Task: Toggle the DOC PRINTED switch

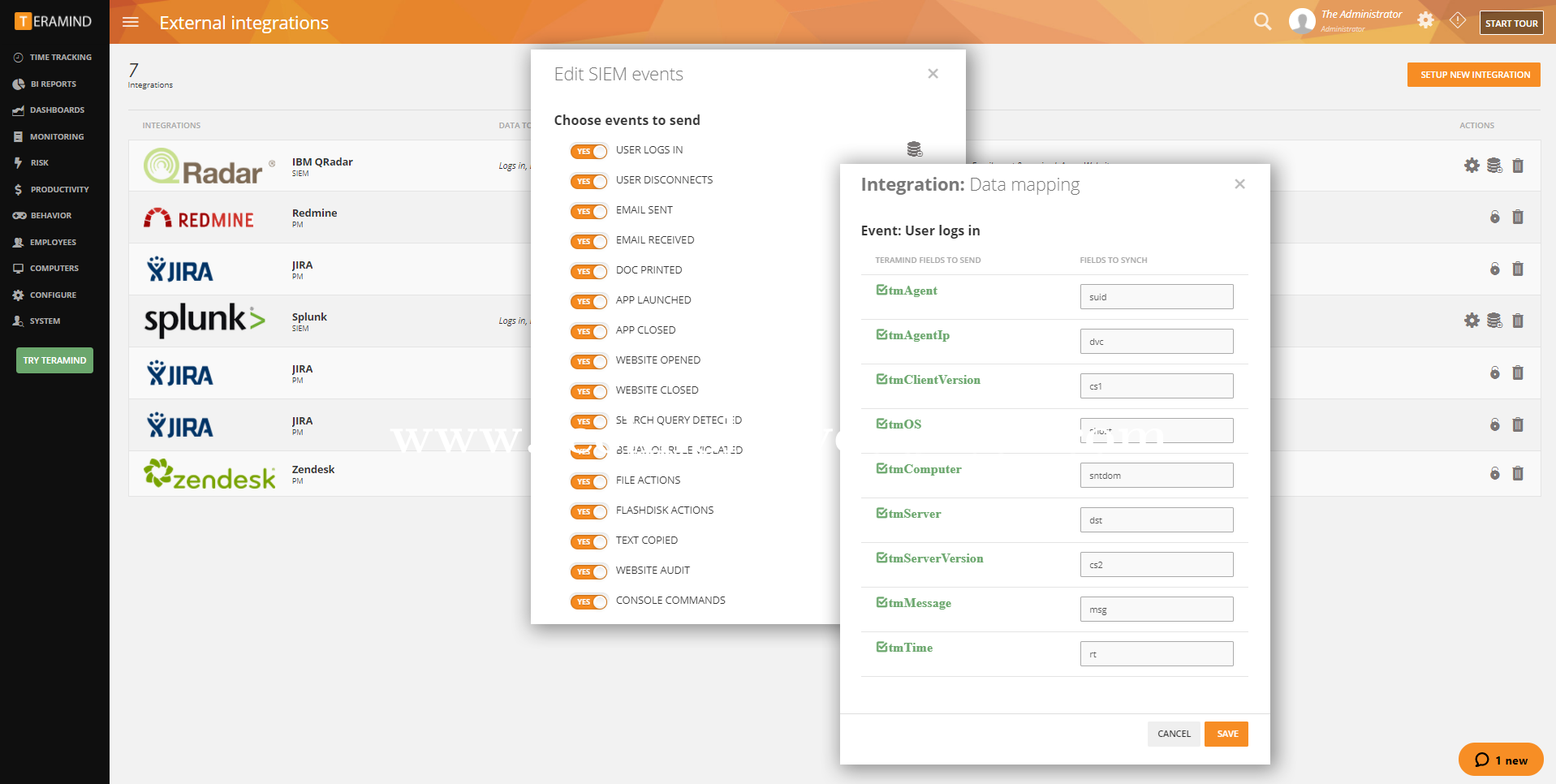Action: coord(588,271)
